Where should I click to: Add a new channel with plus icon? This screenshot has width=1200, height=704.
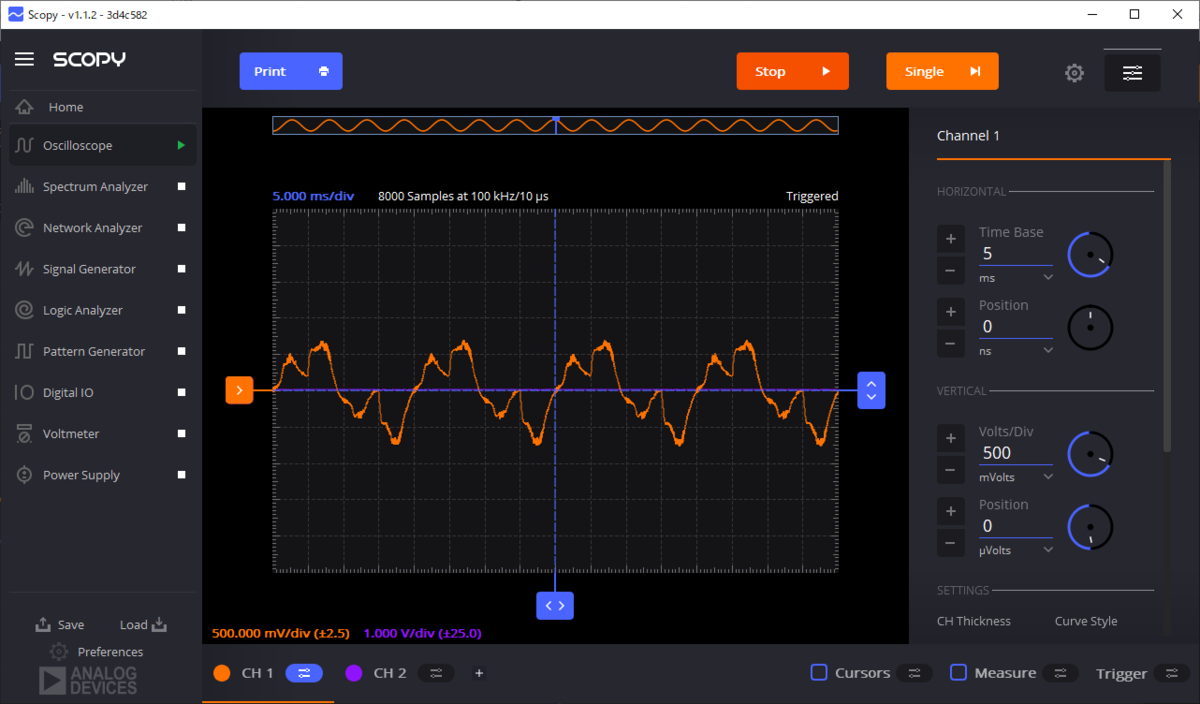tap(479, 673)
